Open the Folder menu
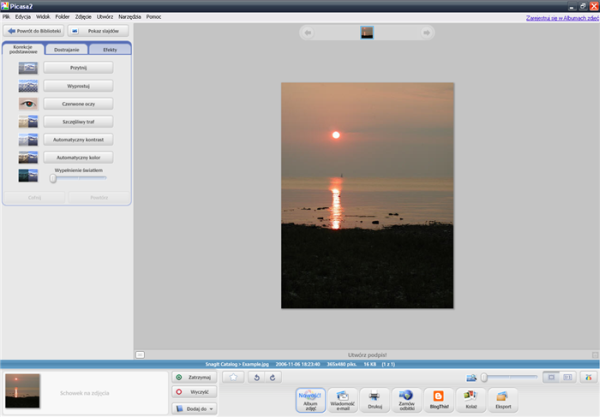The height and width of the screenshot is (417, 600). coord(62,17)
